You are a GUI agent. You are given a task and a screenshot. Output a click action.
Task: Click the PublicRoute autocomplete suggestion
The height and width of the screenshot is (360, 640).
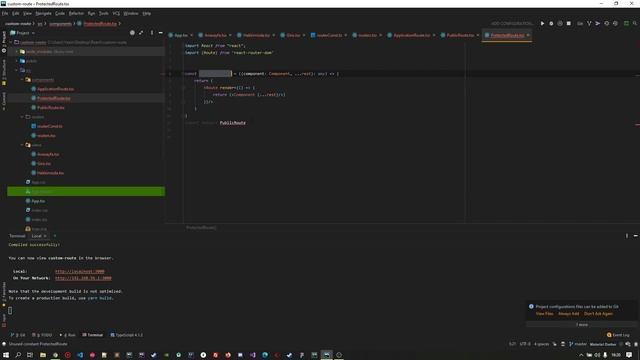pyautogui.click(x=233, y=123)
